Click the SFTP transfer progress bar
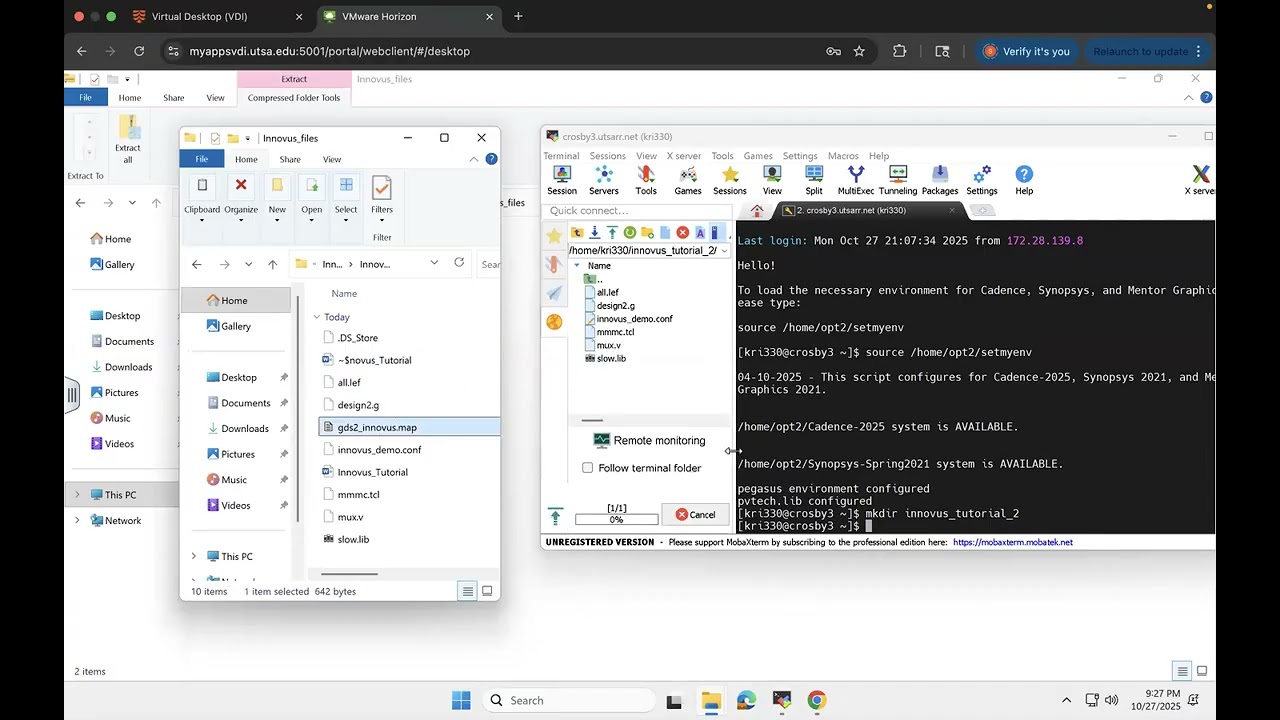The height and width of the screenshot is (720, 1280). click(616, 519)
